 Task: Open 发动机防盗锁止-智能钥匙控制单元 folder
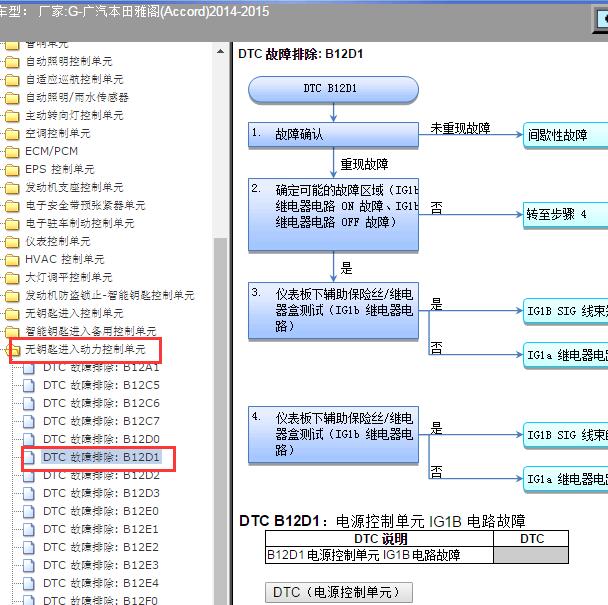tap(110, 296)
